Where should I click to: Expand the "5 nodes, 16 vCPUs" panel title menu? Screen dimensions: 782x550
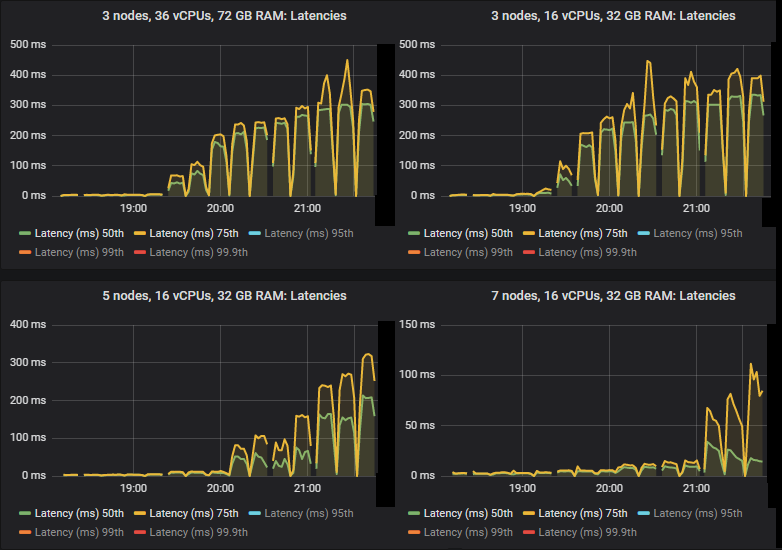point(195,296)
